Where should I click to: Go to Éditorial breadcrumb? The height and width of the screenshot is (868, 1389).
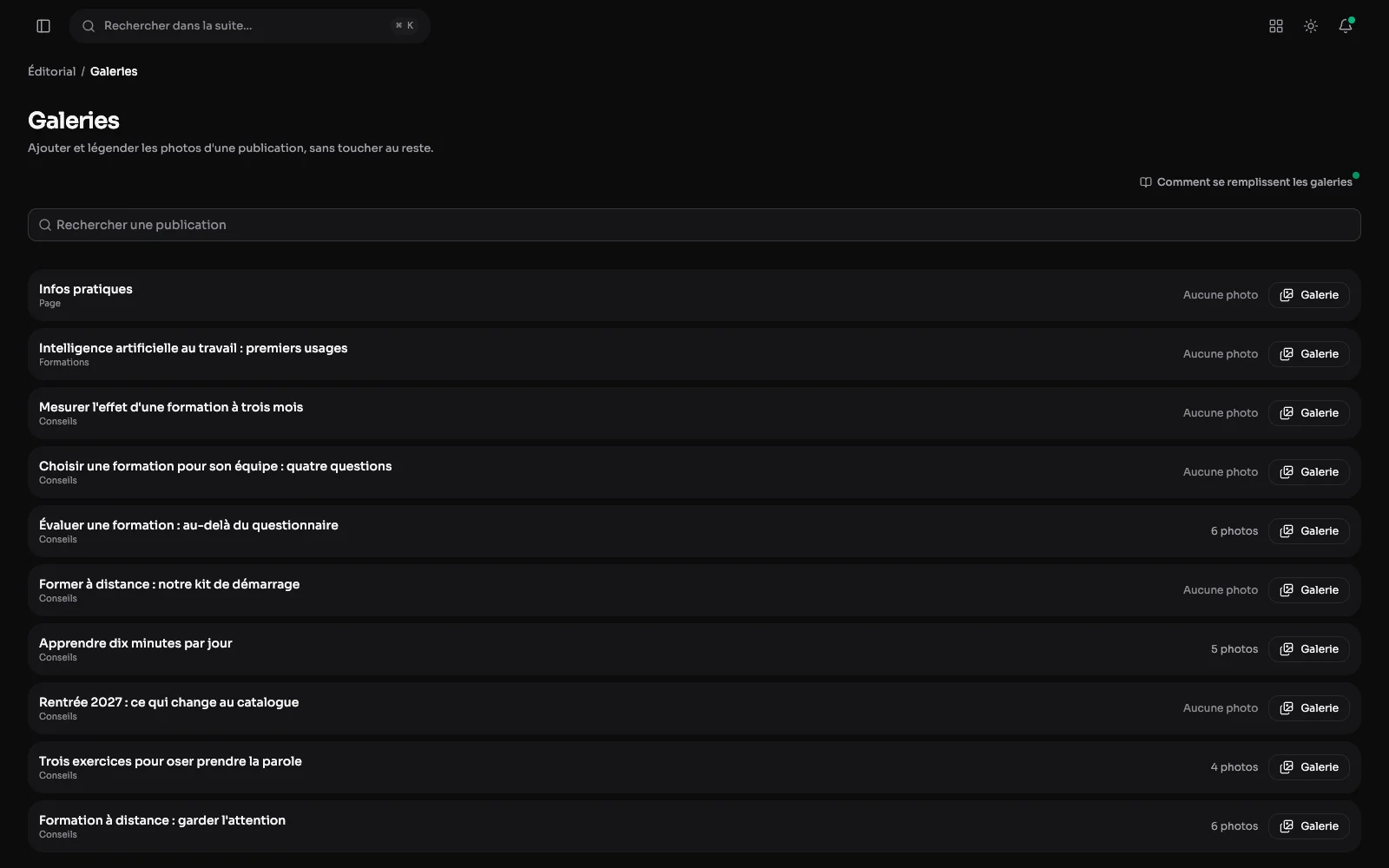(52, 71)
